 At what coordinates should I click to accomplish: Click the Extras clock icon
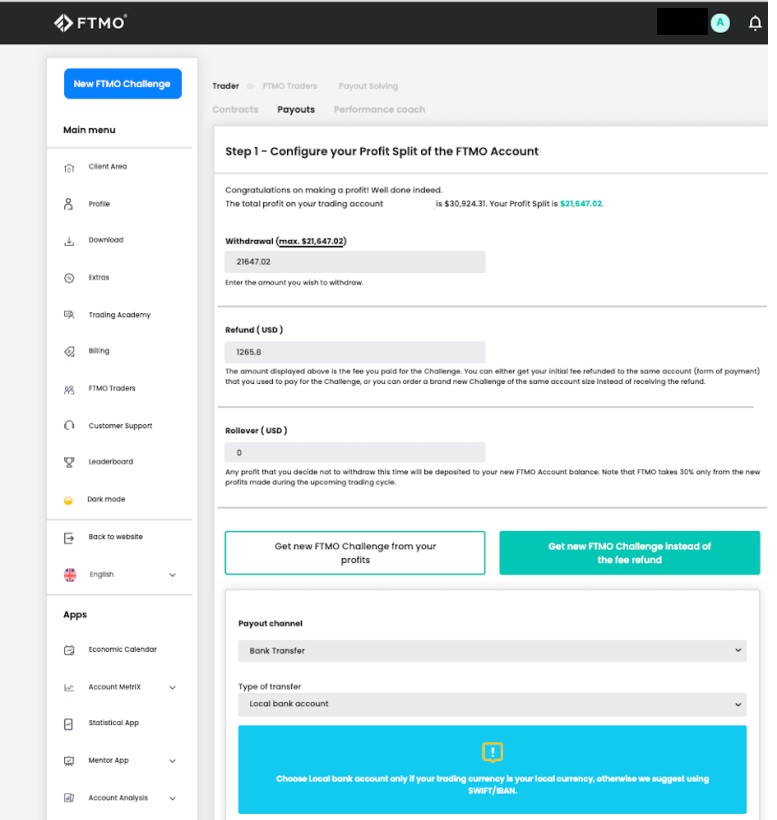[69, 278]
